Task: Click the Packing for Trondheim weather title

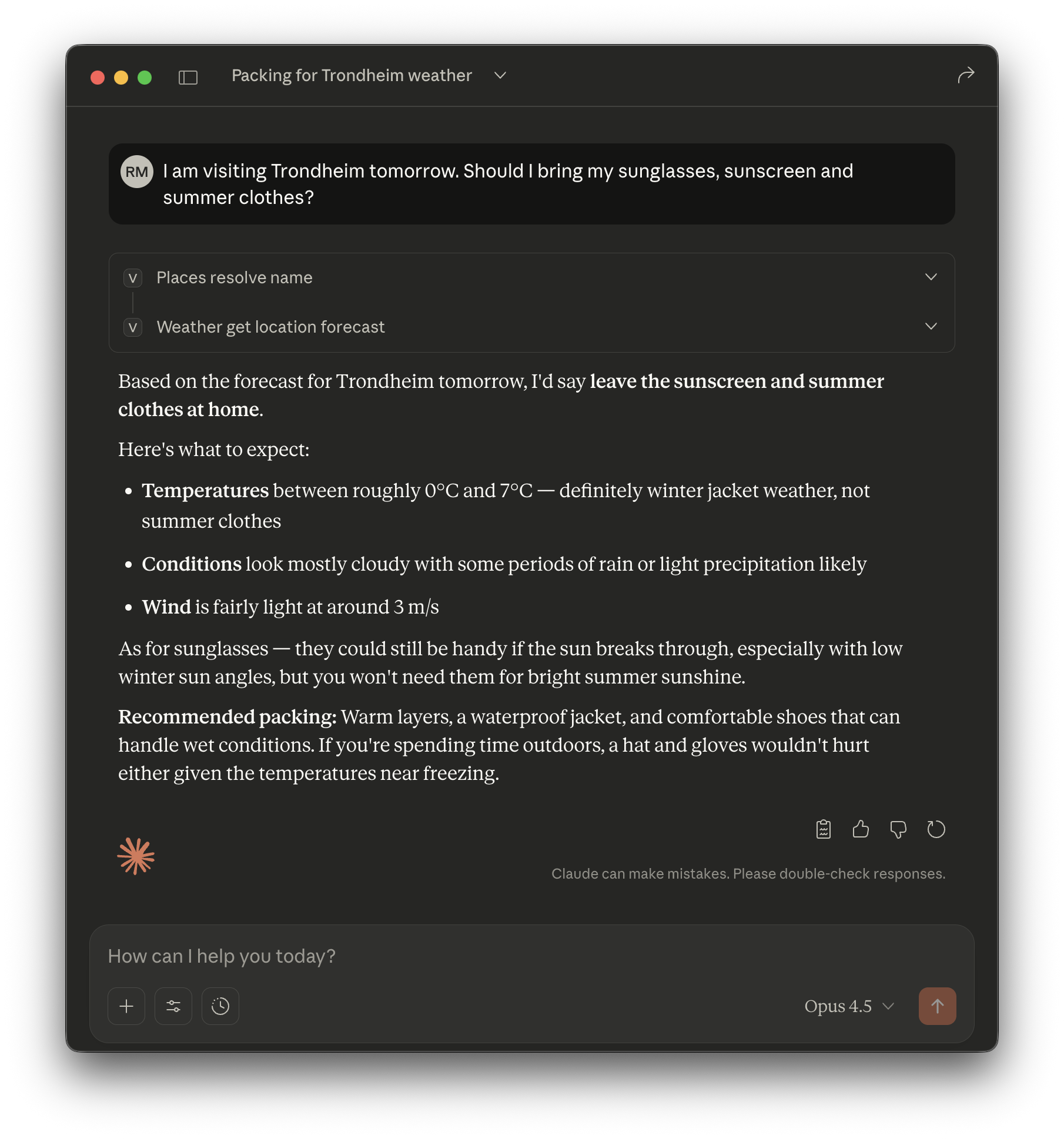Action: coord(352,75)
